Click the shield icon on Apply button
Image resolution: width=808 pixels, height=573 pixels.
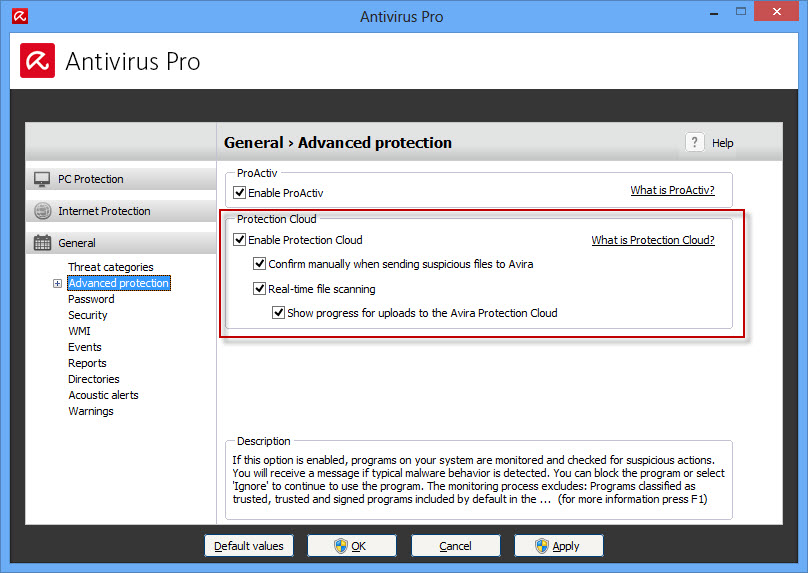542,546
